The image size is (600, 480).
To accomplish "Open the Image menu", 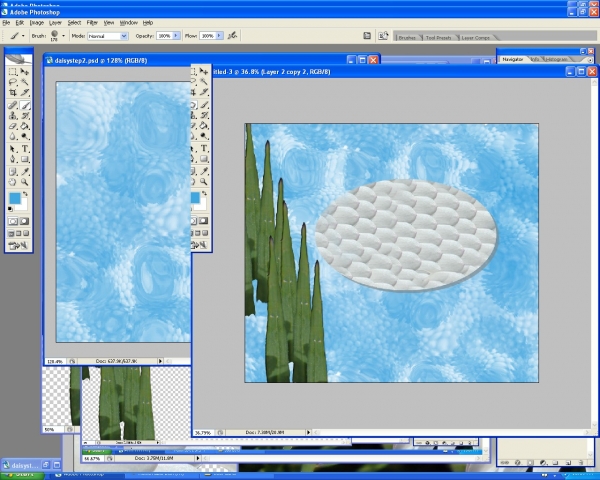I will pyautogui.click(x=37, y=23).
